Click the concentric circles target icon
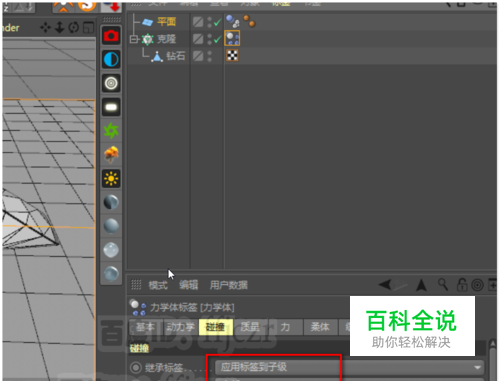The image size is (500, 381). pos(111,83)
